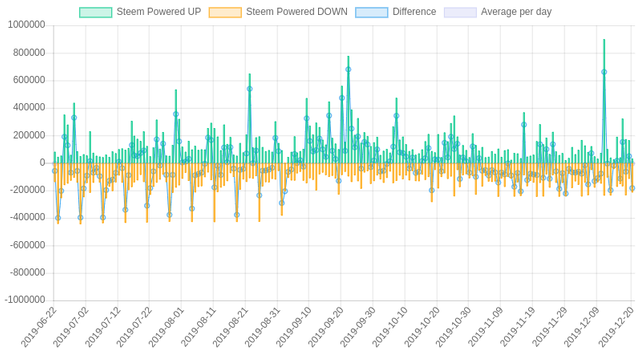Viewport: 640px width, 361px height.
Task: Click the y-axis label 1000000
Action: (x=27, y=25)
